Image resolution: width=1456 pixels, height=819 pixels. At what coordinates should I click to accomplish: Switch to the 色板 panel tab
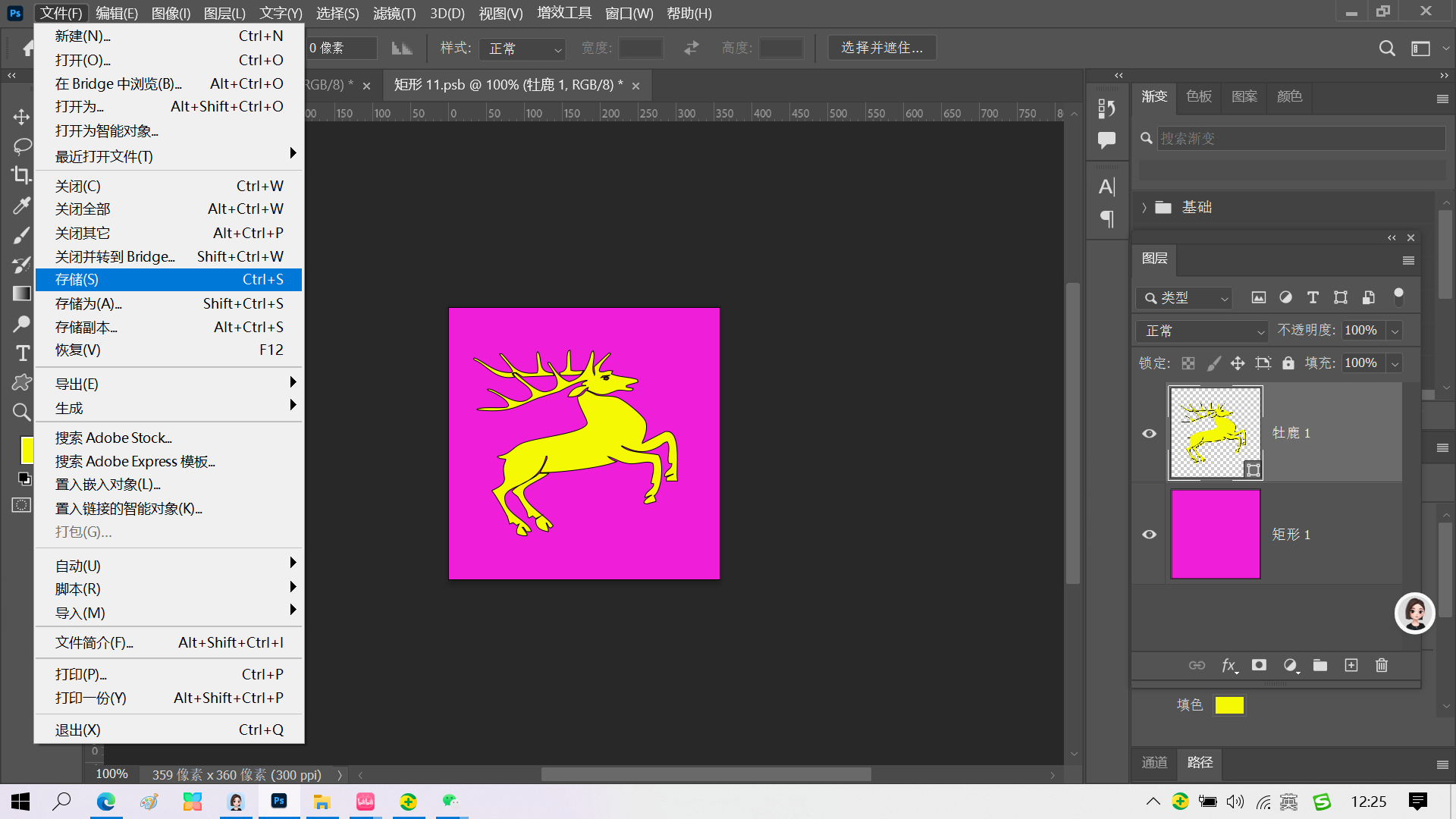tap(1199, 96)
